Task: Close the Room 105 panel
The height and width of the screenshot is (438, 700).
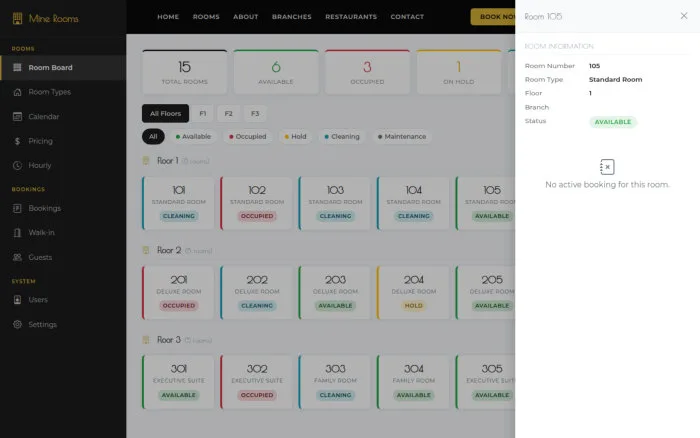Action: (x=683, y=16)
